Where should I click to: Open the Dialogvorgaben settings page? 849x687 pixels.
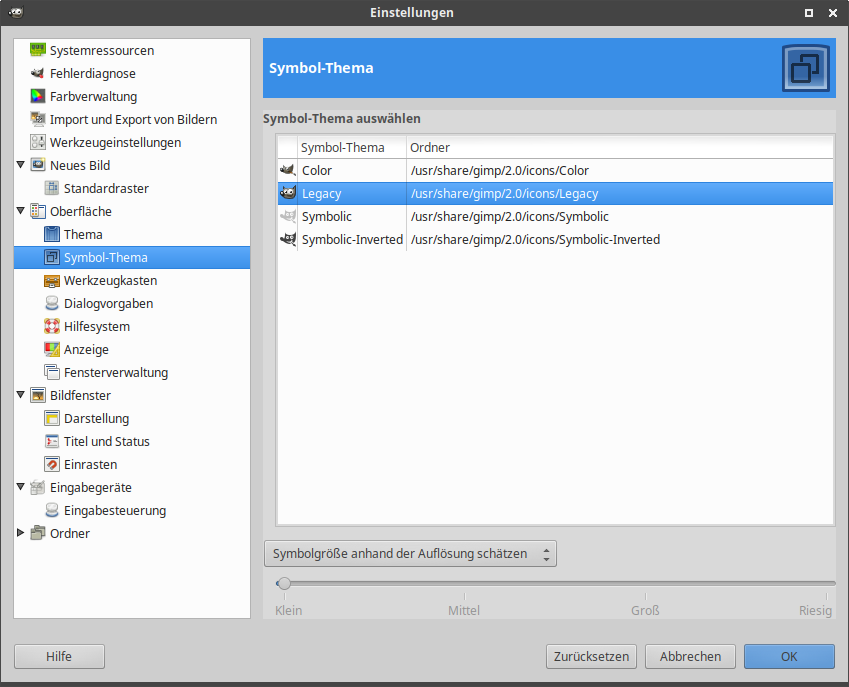coord(108,303)
